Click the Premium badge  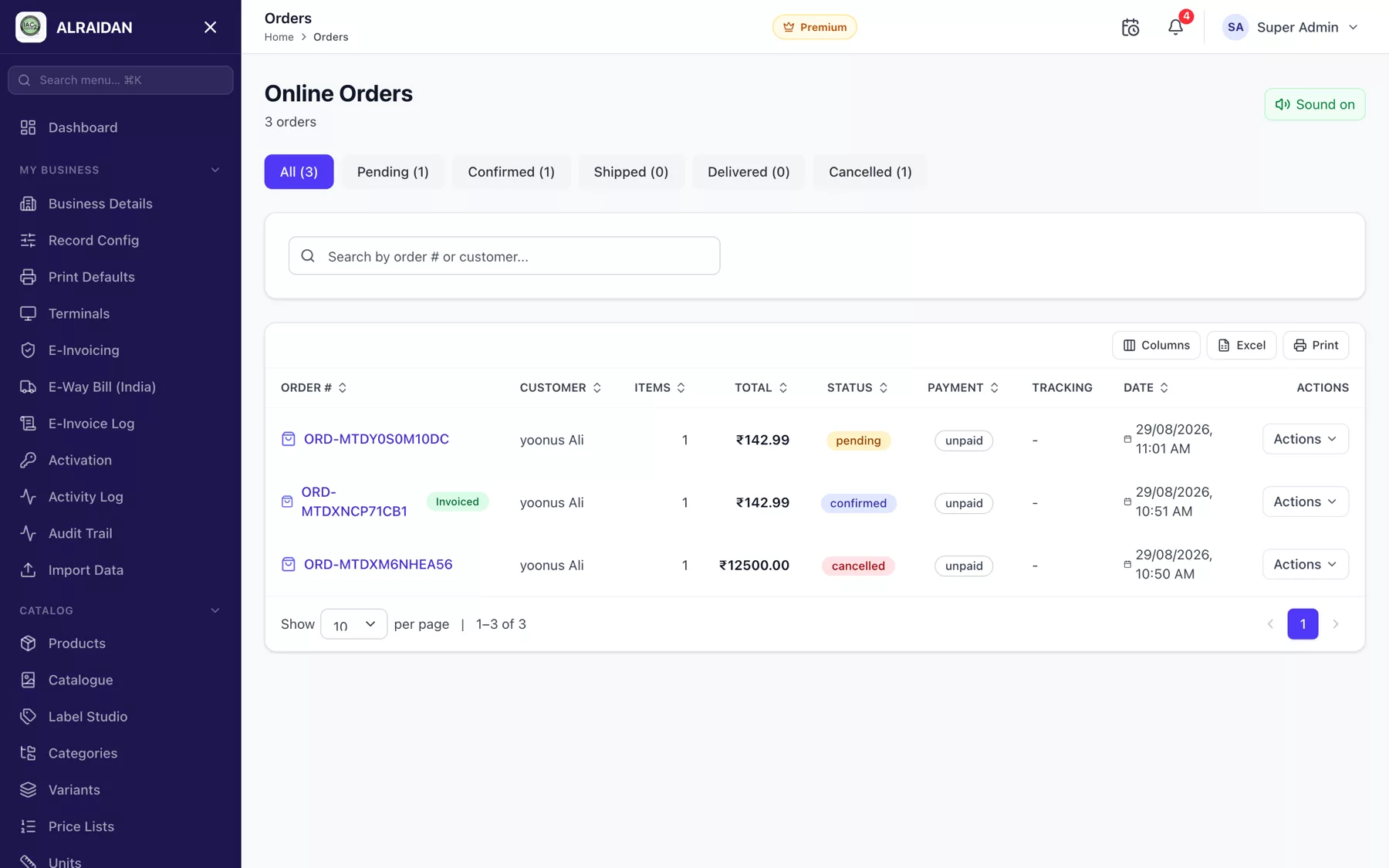815,27
